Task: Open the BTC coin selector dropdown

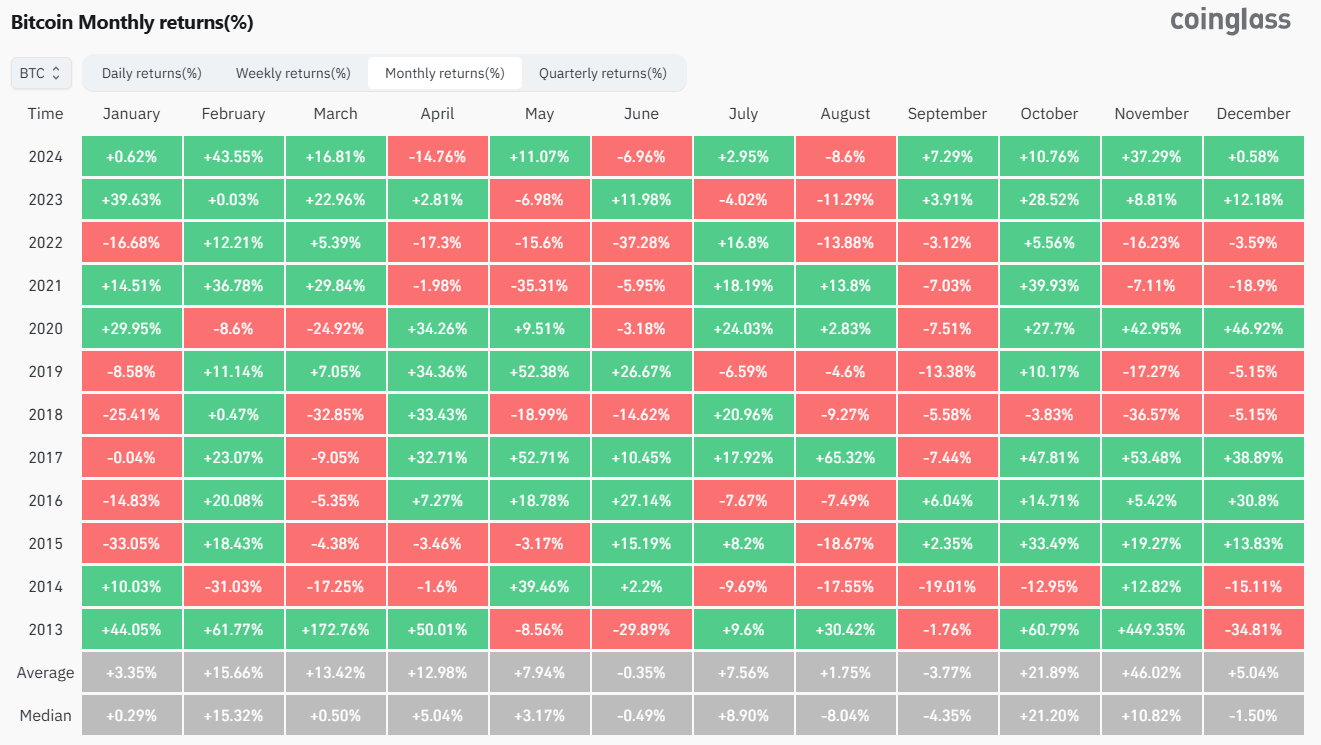Action: tap(41, 73)
